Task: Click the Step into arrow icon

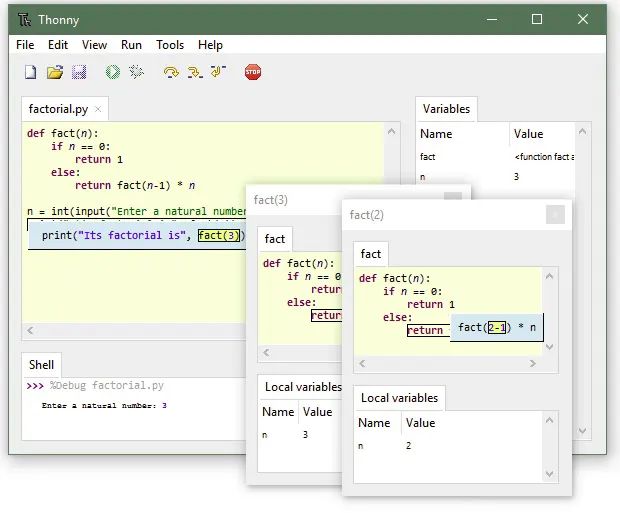Action: 195,72
